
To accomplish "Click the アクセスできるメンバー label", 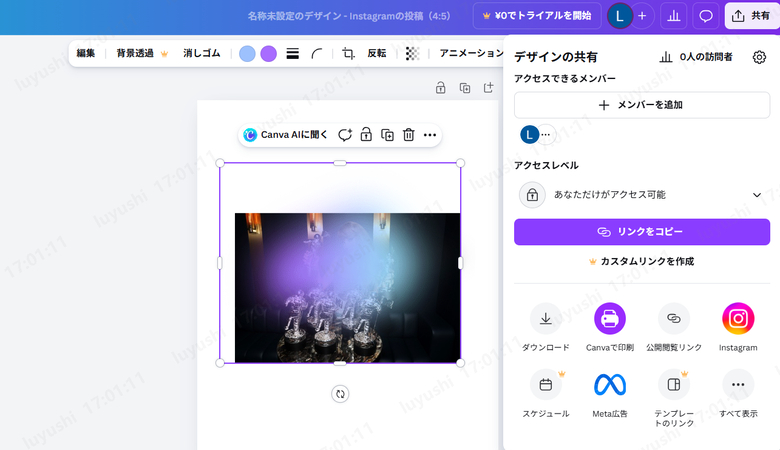I will coord(565,79).
